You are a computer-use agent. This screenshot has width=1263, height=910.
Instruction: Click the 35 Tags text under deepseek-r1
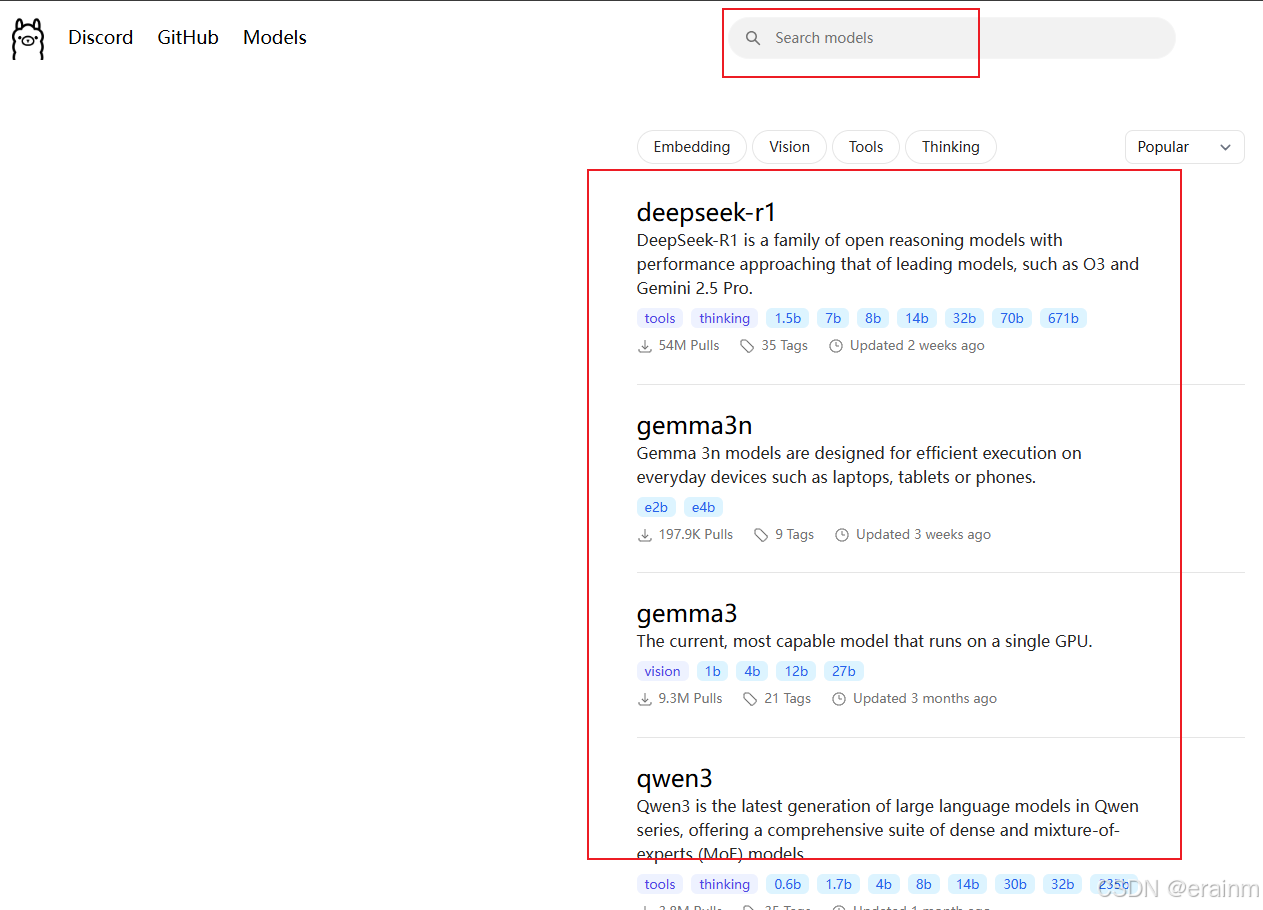[x=784, y=346]
